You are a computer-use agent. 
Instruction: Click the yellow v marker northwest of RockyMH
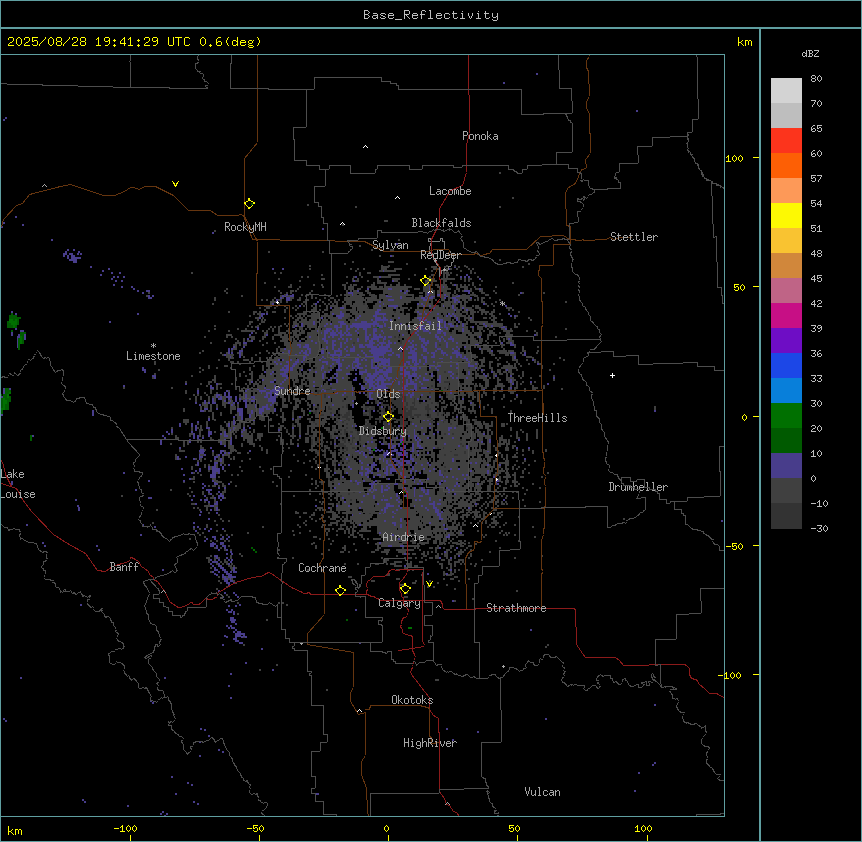click(x=175, y=184)
